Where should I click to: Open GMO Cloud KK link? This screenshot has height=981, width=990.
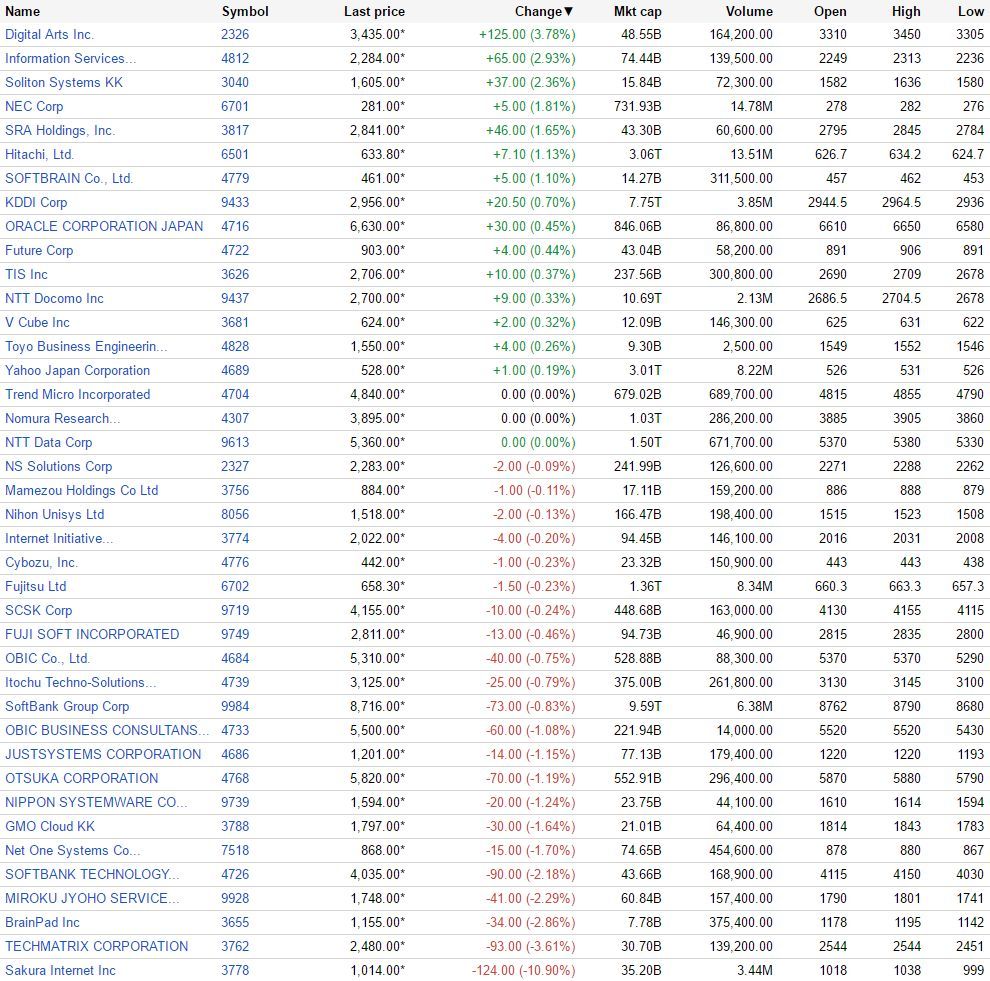click(x=50, y=826)
